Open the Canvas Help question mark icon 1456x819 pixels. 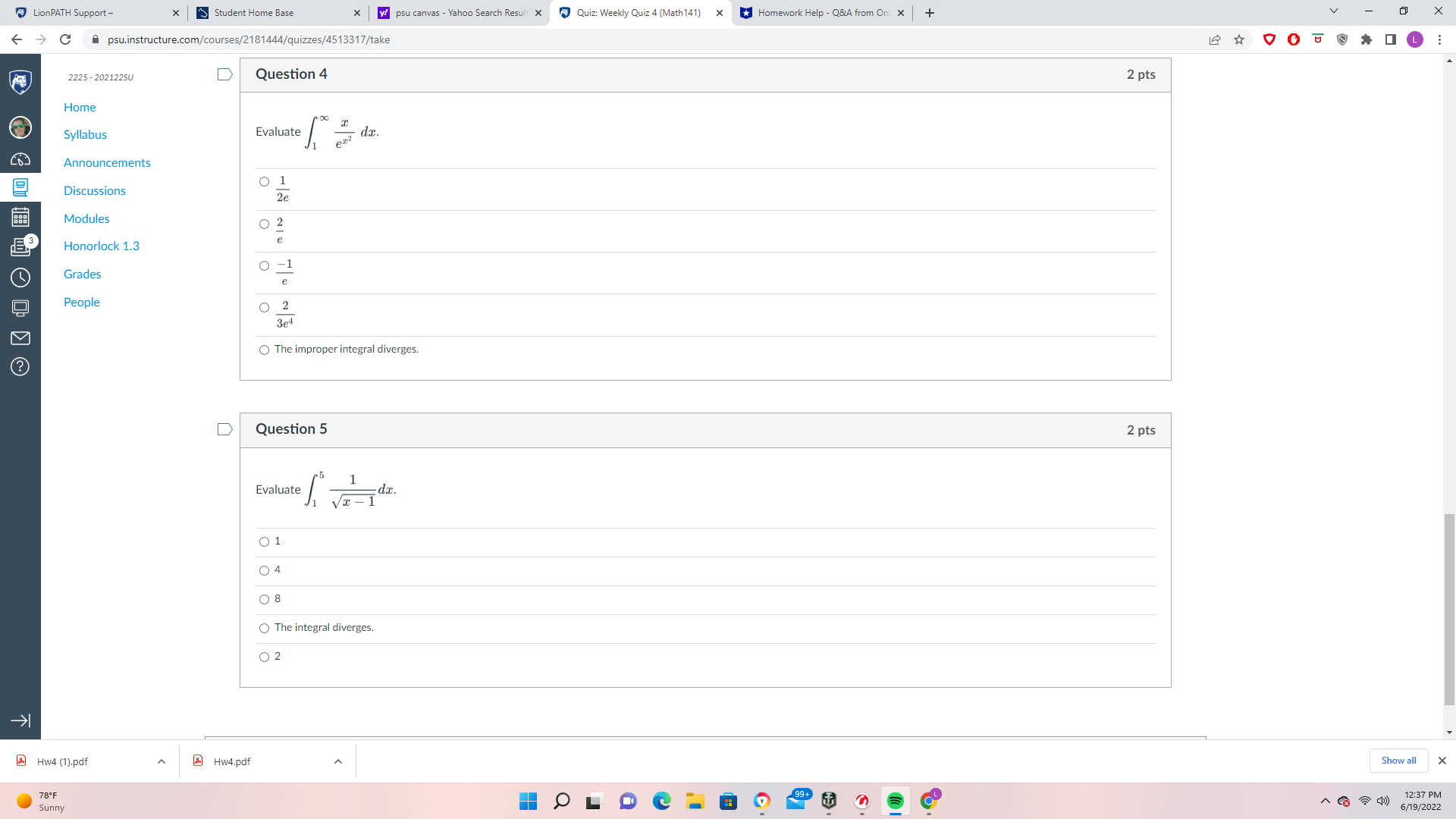[x=20, y=367]
